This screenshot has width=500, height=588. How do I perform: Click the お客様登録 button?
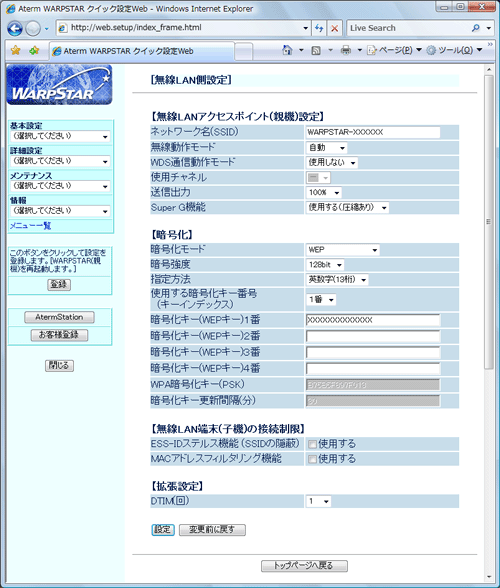[x=59, y=335]
